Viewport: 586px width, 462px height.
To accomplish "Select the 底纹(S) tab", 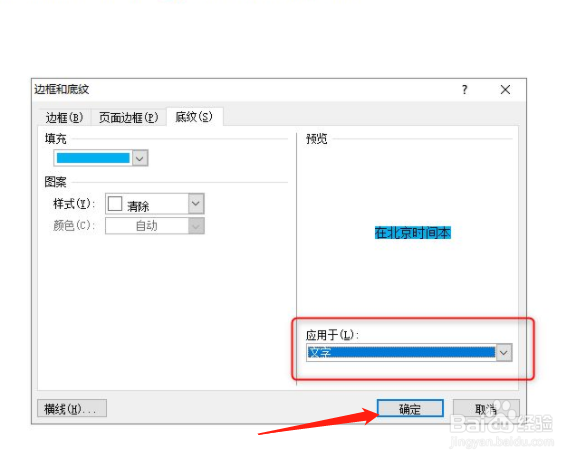I will pos(194,117).
